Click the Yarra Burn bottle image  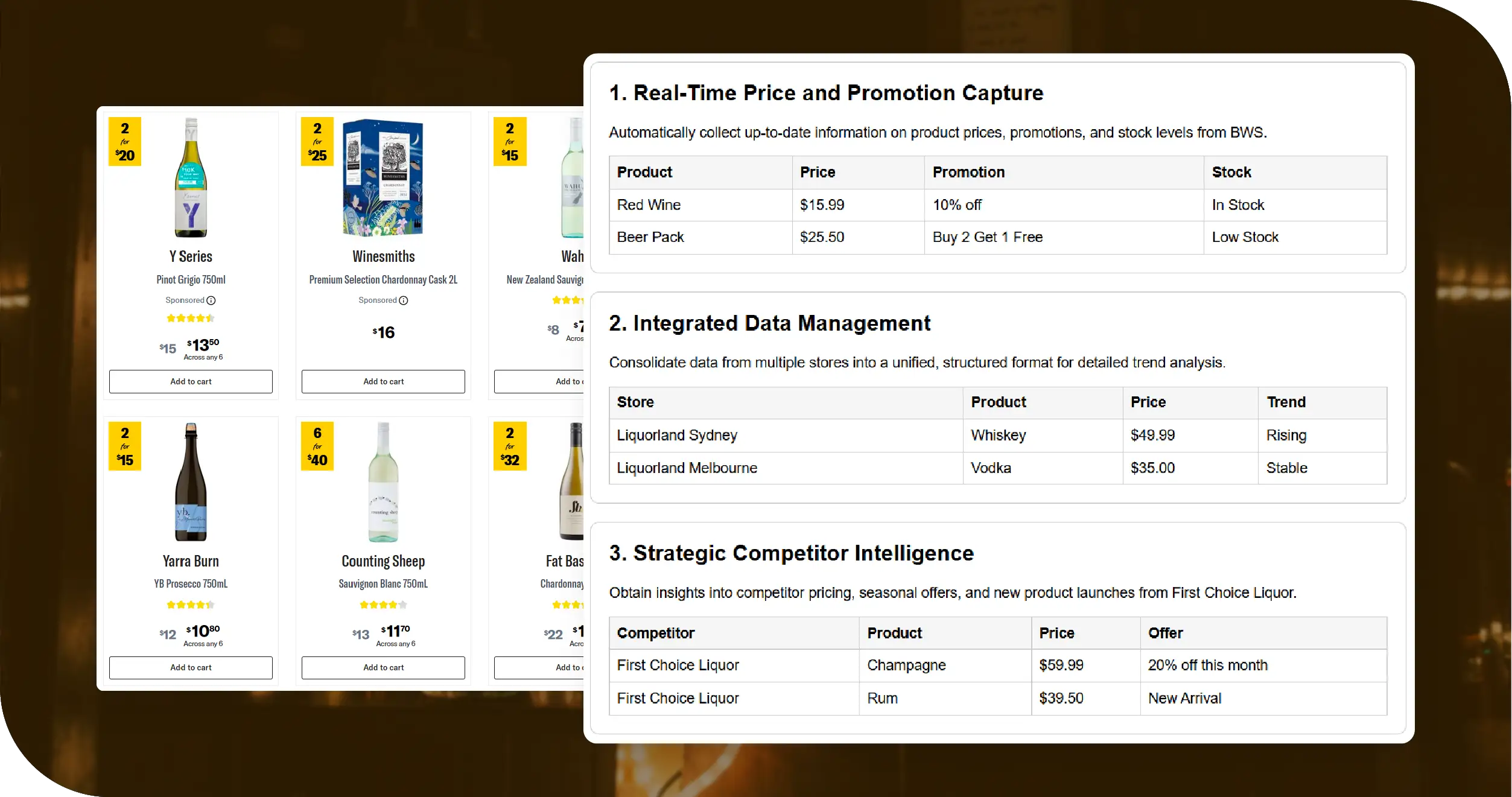coord(191,483)
